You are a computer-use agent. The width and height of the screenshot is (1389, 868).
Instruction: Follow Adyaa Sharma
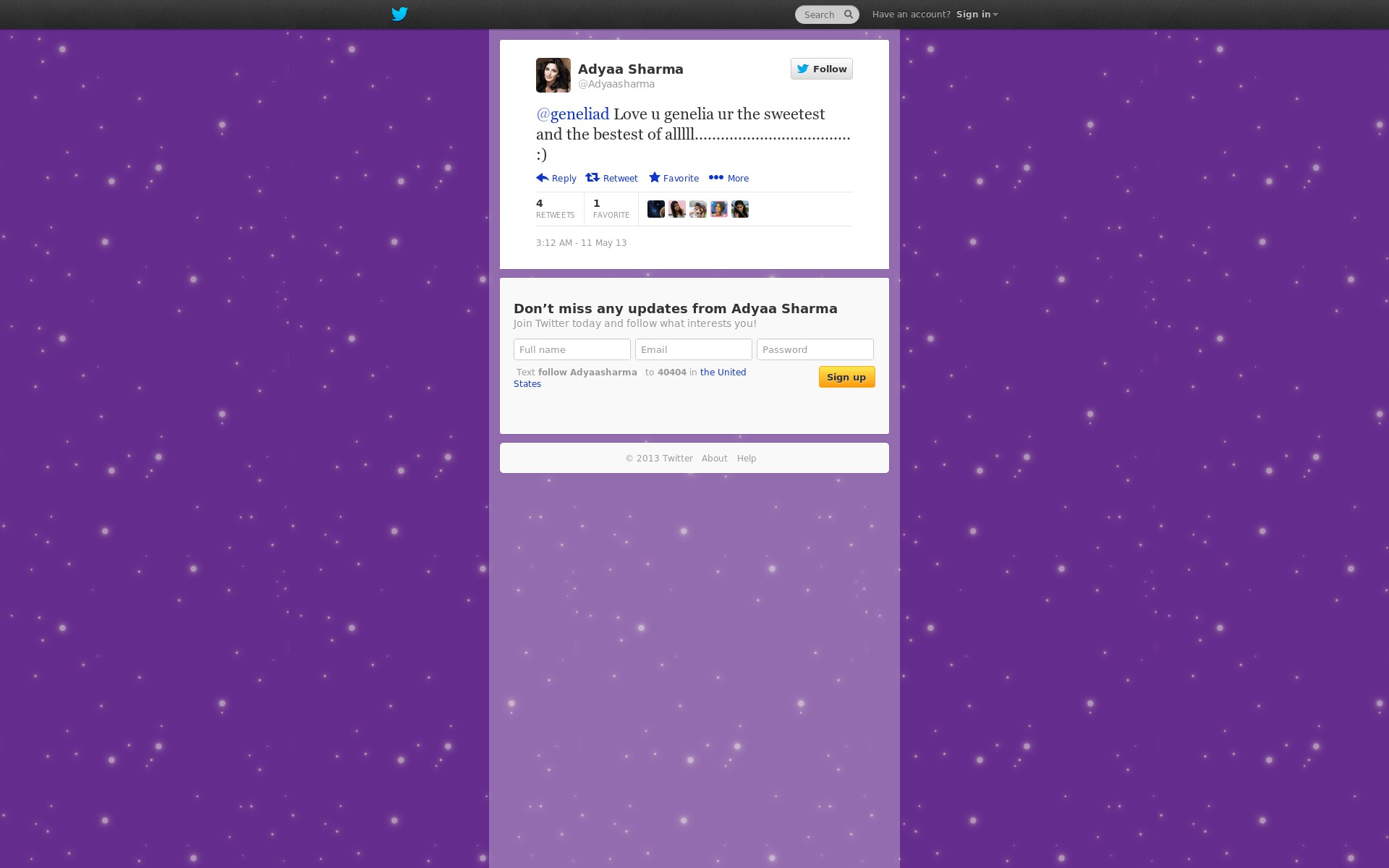pos(821,69)
